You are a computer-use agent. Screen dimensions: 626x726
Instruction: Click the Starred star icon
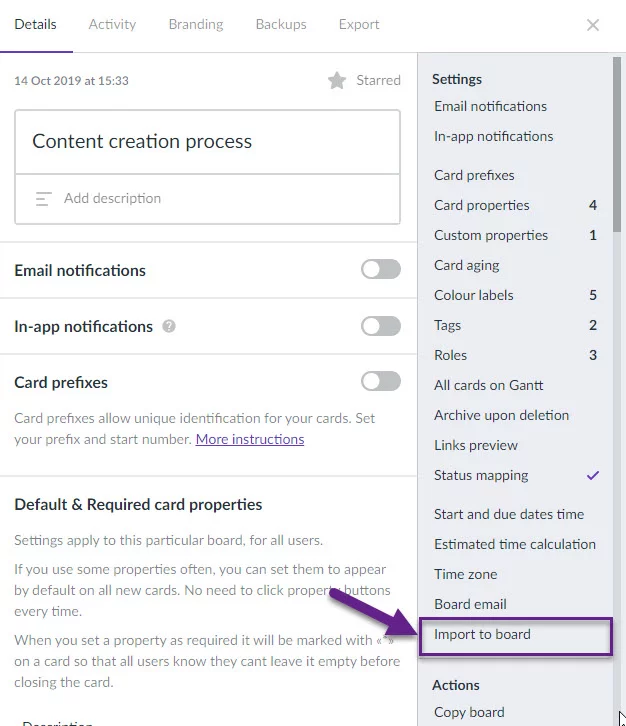337,81
